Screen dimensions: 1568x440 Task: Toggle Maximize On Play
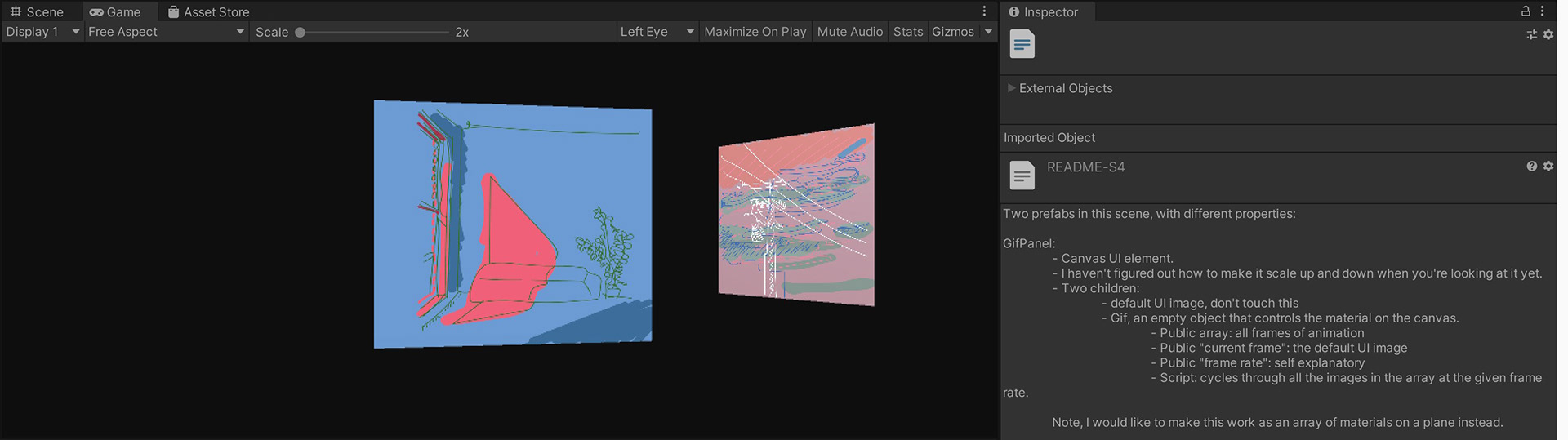[x=755, y=32]
